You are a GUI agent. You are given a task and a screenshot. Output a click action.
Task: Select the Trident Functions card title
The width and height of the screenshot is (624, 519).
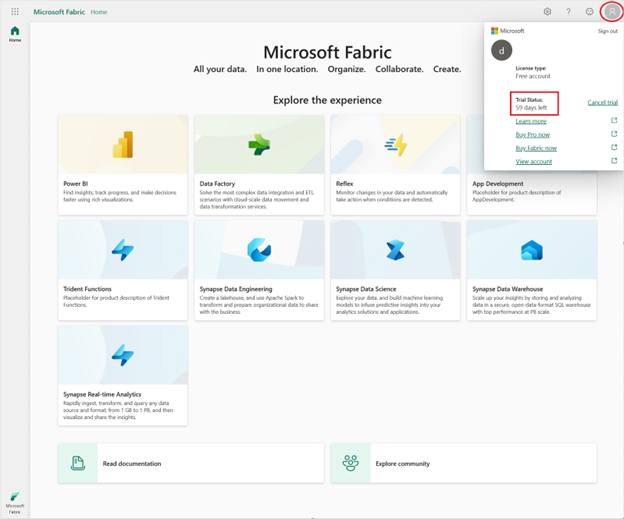(87, 289)
